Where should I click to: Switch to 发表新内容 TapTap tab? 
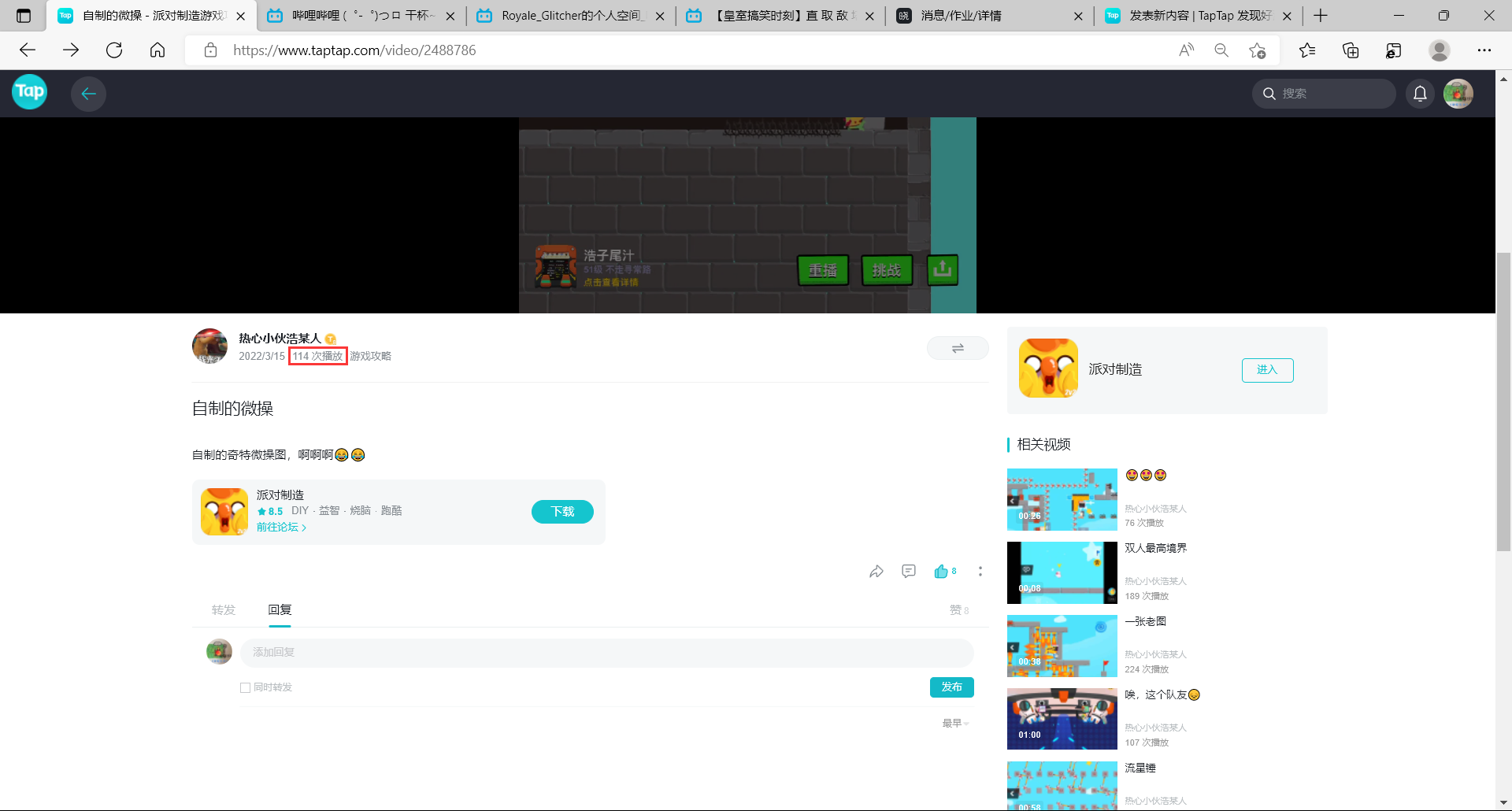tap(1199, 16)
